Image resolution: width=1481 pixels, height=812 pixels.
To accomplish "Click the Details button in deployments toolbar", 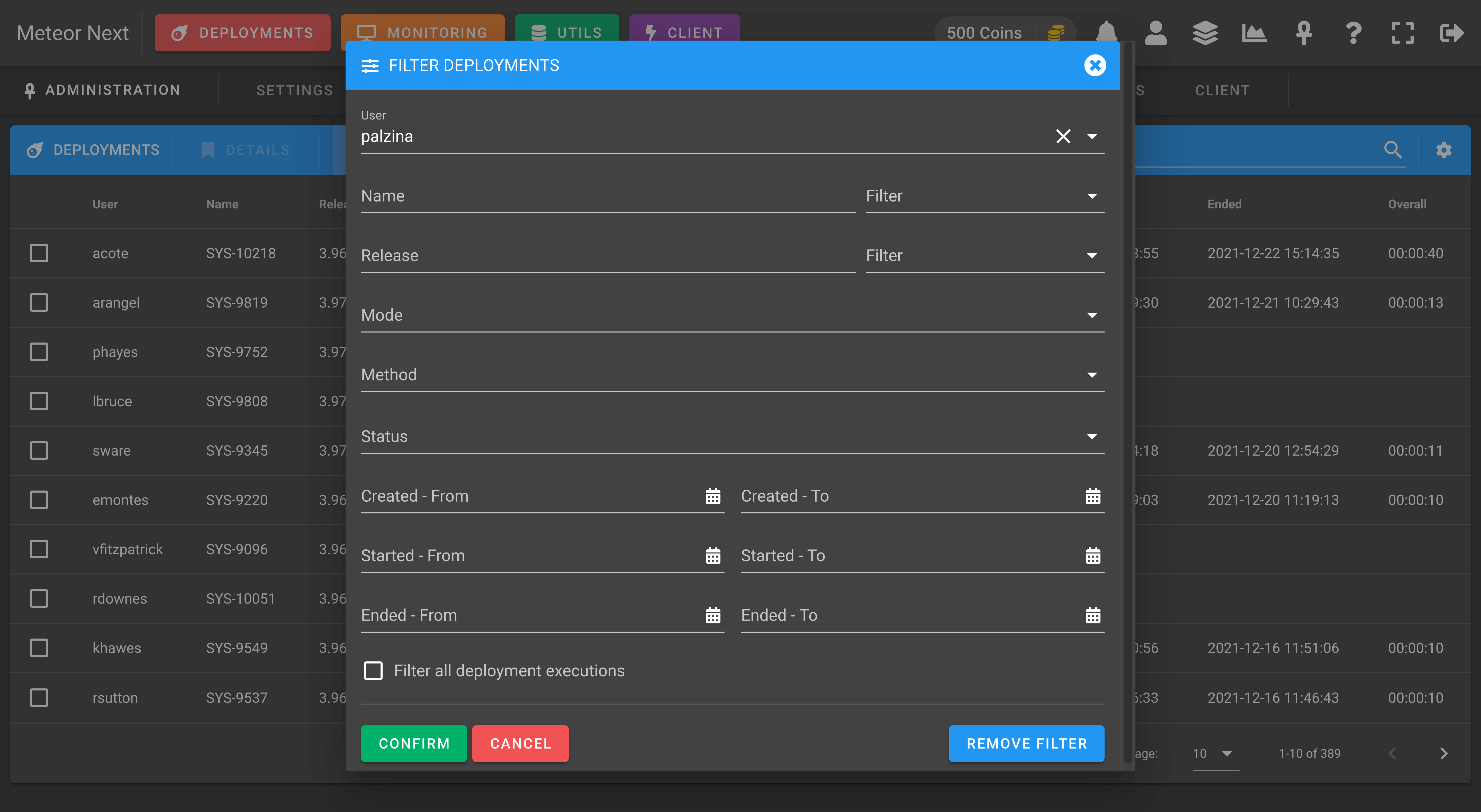I will (x=246, y=150).
